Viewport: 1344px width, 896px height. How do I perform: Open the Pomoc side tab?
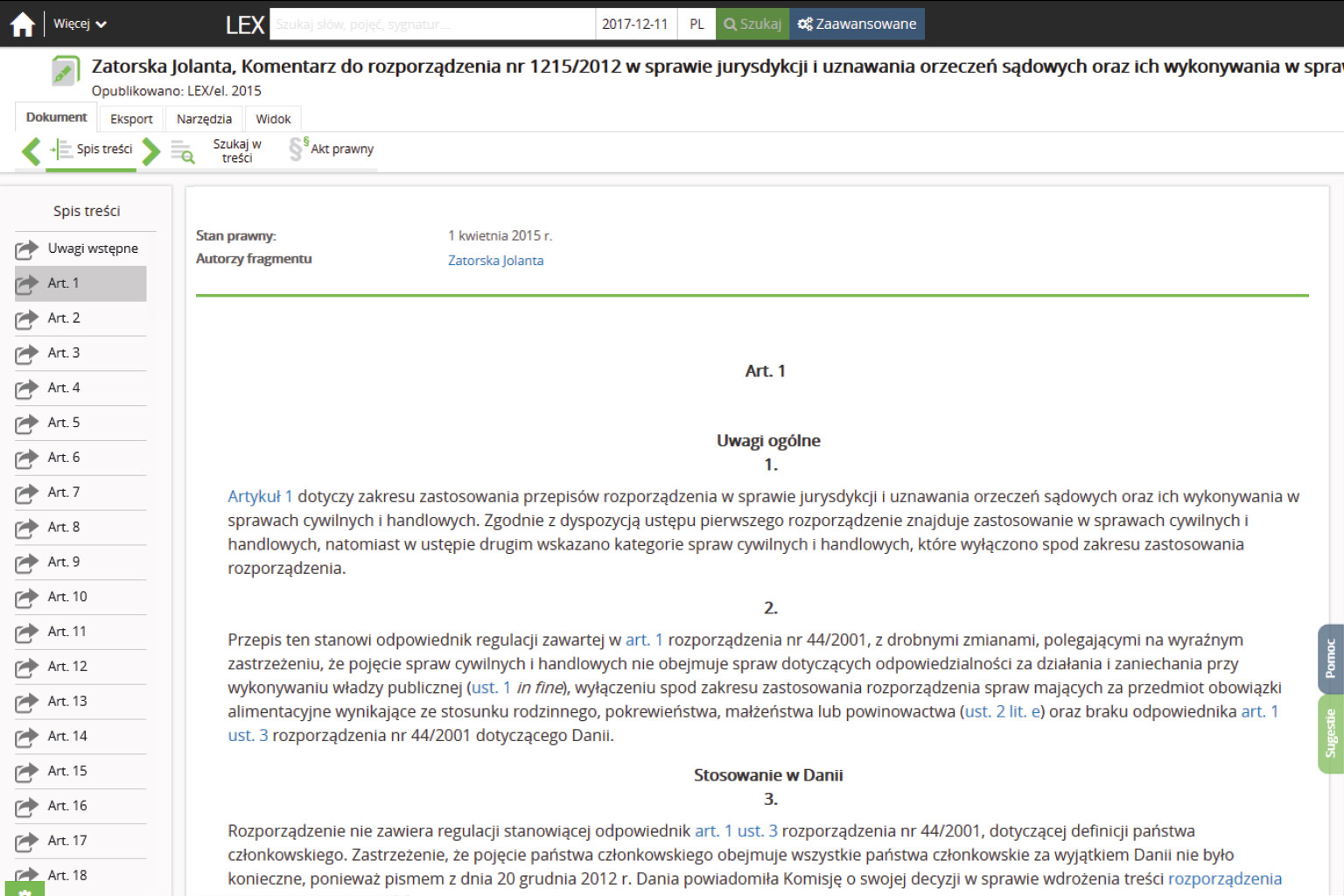pos(1330,659)
